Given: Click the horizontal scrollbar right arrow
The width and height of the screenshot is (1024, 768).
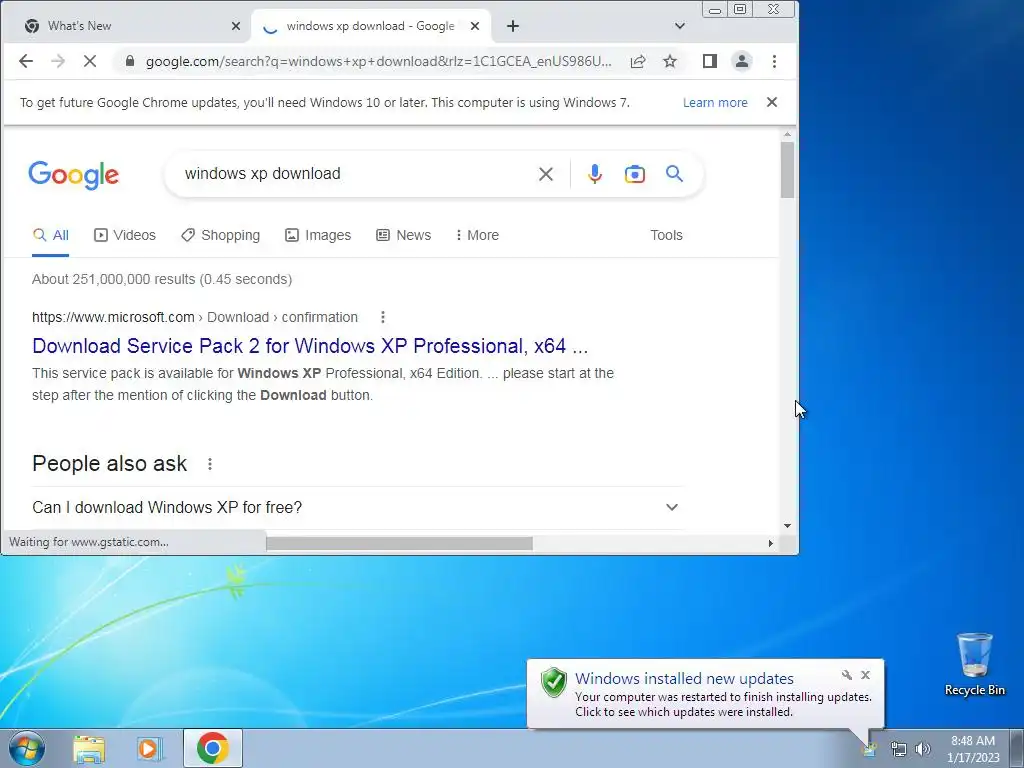Looking at the screenshot, I should (771, 543).
